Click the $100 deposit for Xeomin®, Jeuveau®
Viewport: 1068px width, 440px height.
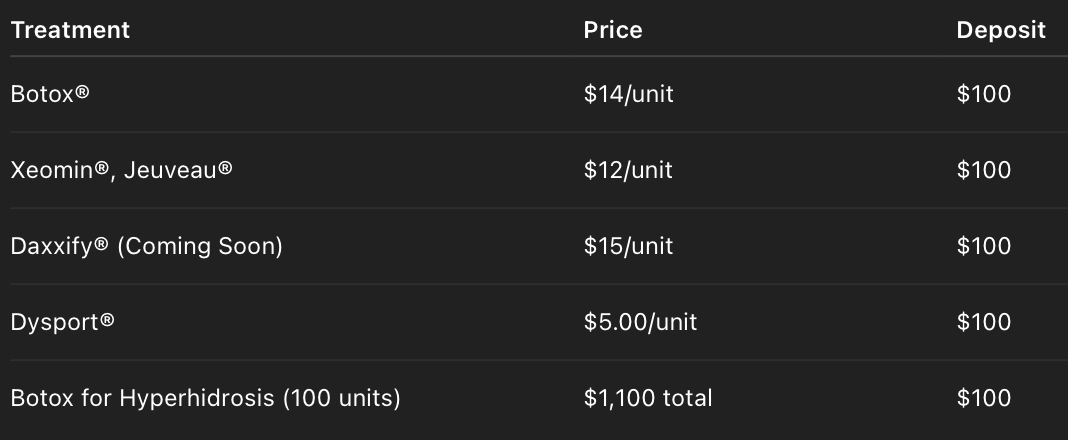pos(984,170)
